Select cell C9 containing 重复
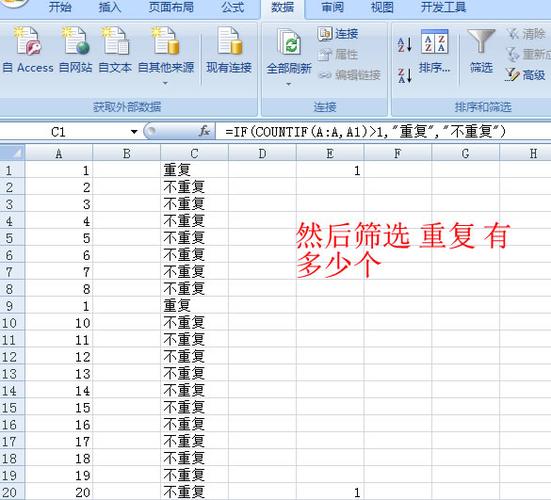551x500 pixels. tap(194, 306)
